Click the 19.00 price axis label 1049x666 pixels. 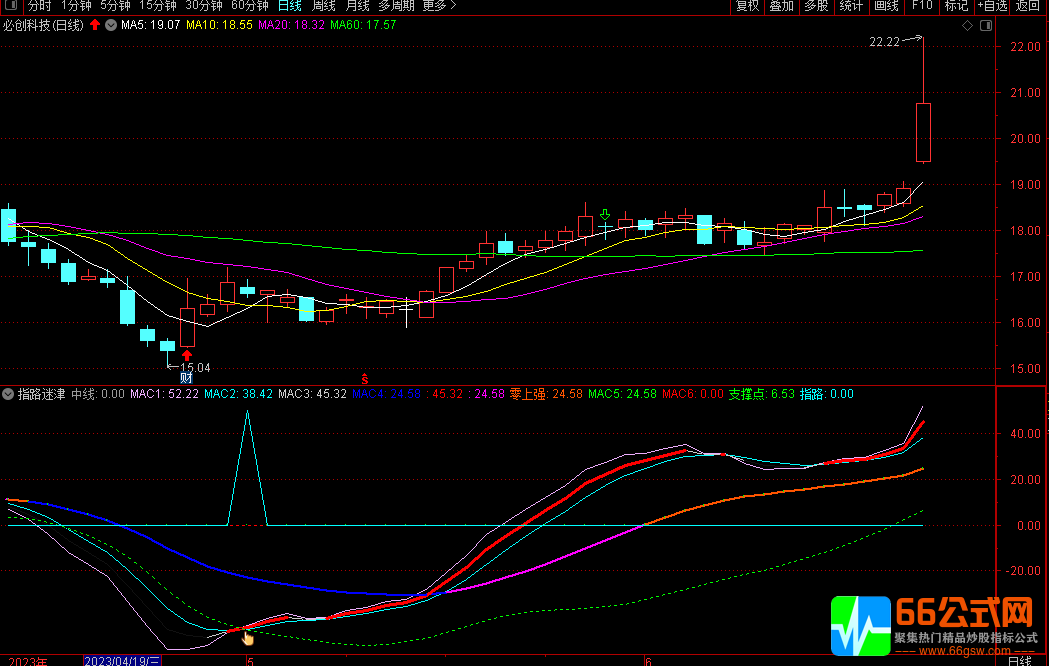(x=1026, y=185)
